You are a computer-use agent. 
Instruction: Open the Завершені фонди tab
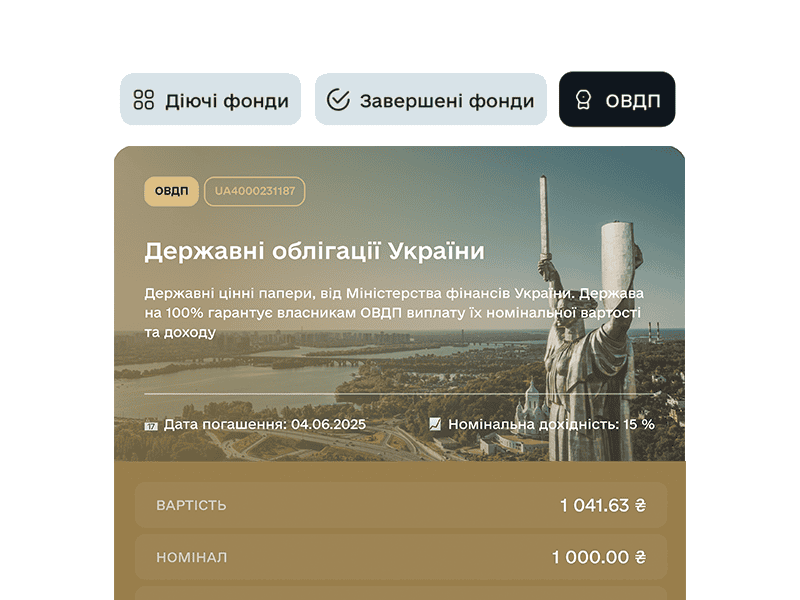coord(431,99)
